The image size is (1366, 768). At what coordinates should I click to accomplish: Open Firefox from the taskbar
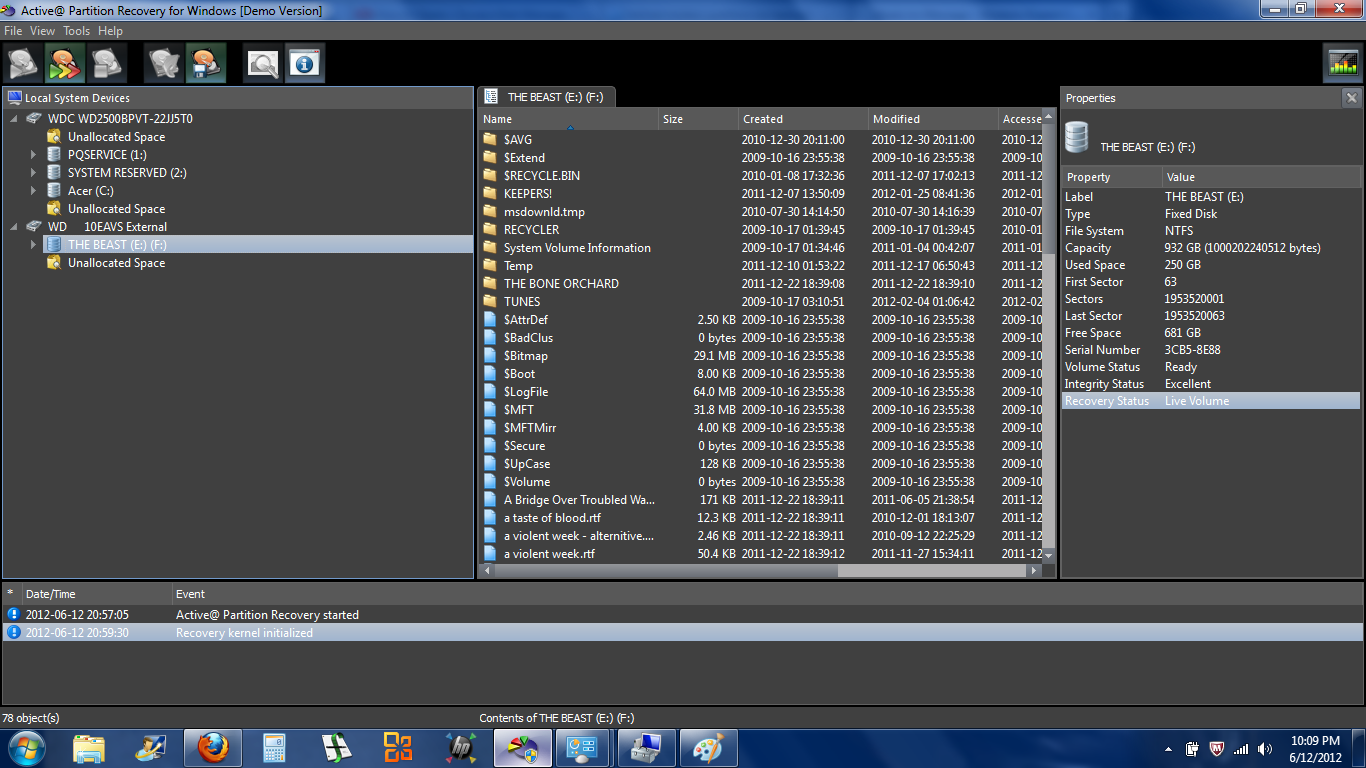[x=212, y=748]
